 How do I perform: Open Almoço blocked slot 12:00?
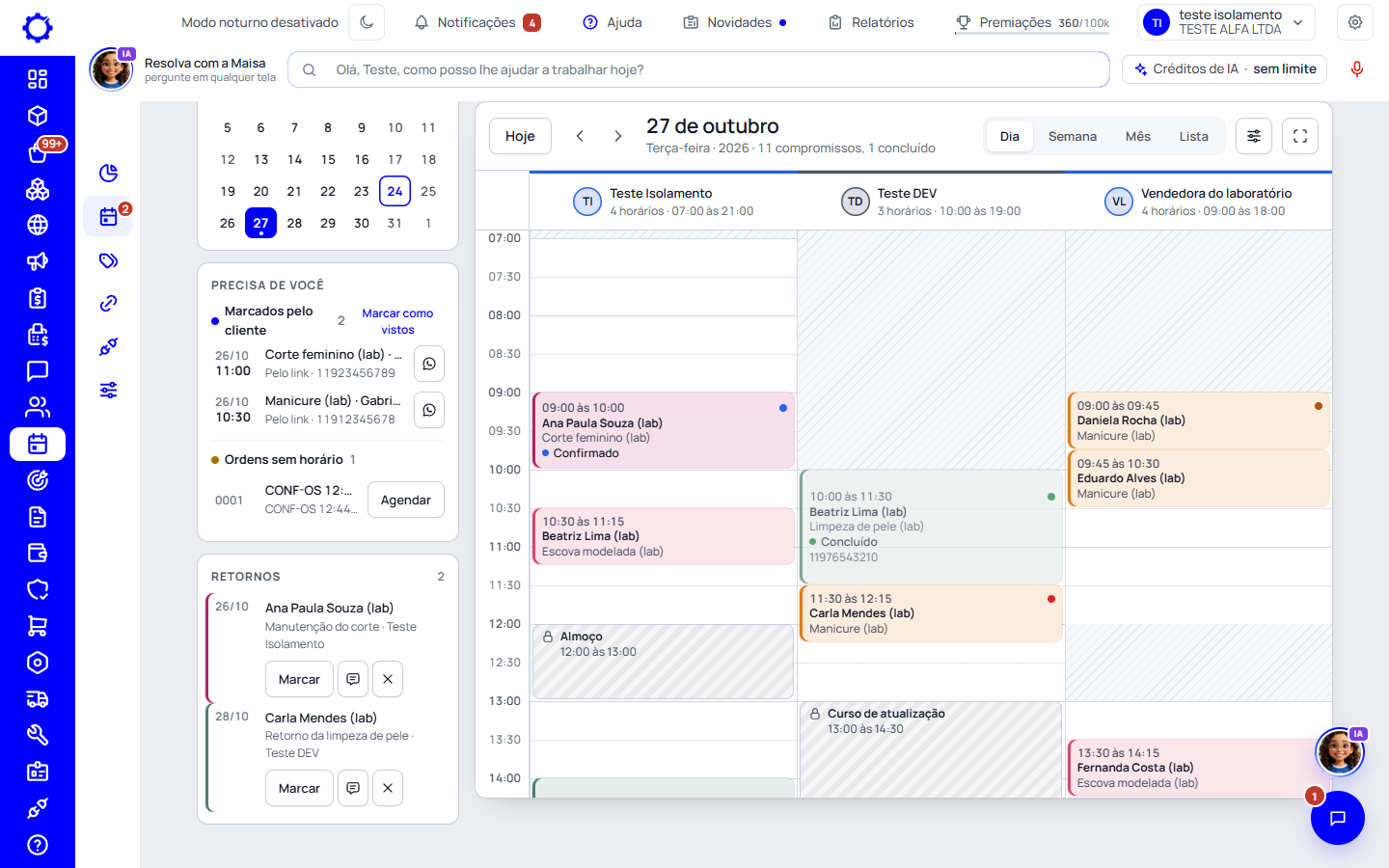click(664, 662)
